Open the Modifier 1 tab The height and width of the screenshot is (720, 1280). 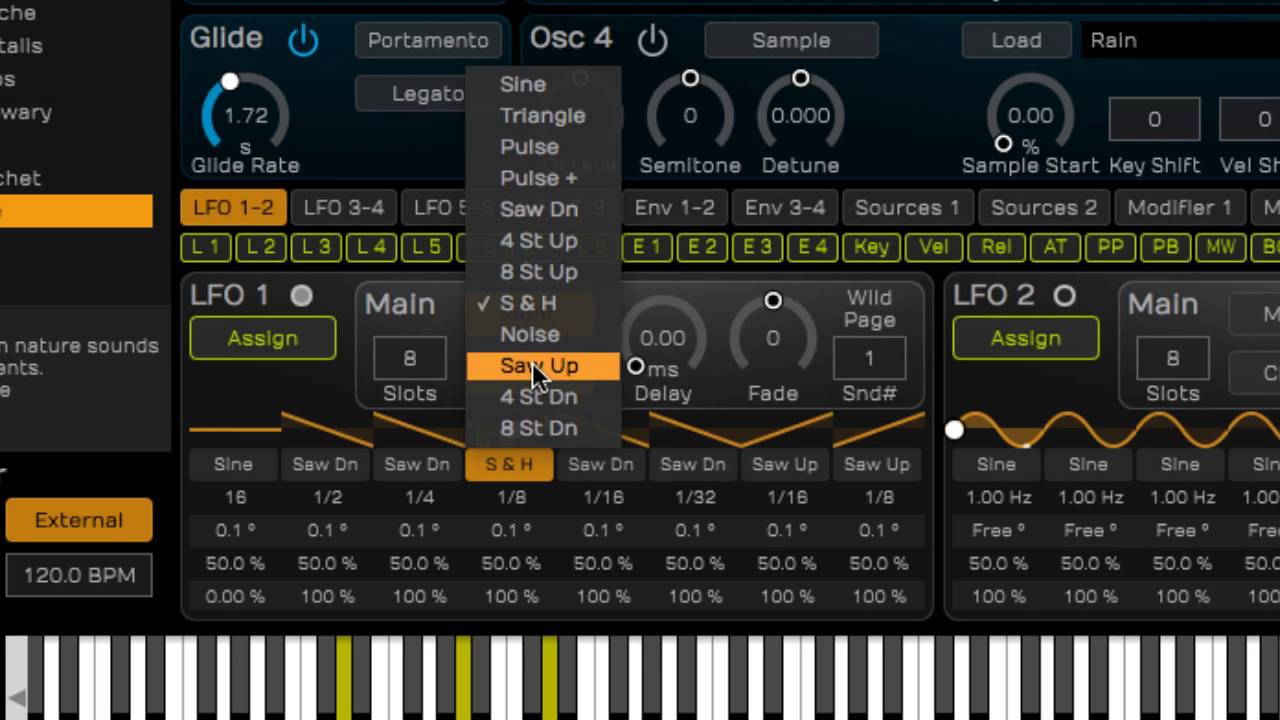[1180, 207]
